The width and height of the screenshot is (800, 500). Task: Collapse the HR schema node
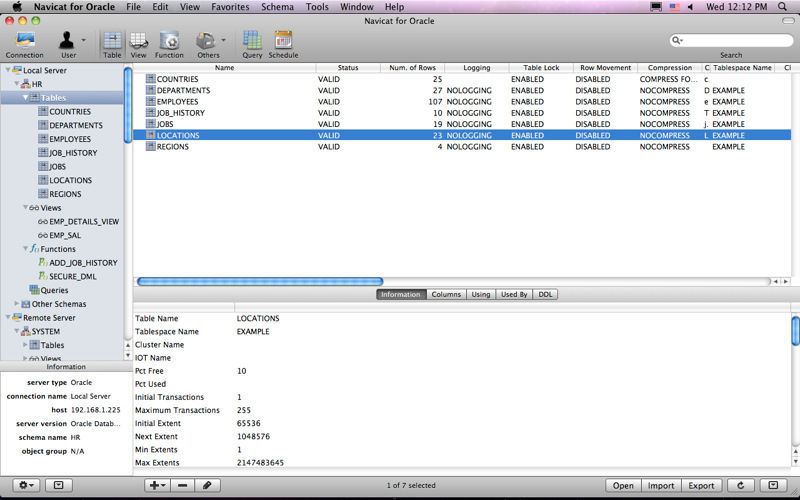point(16,84)
